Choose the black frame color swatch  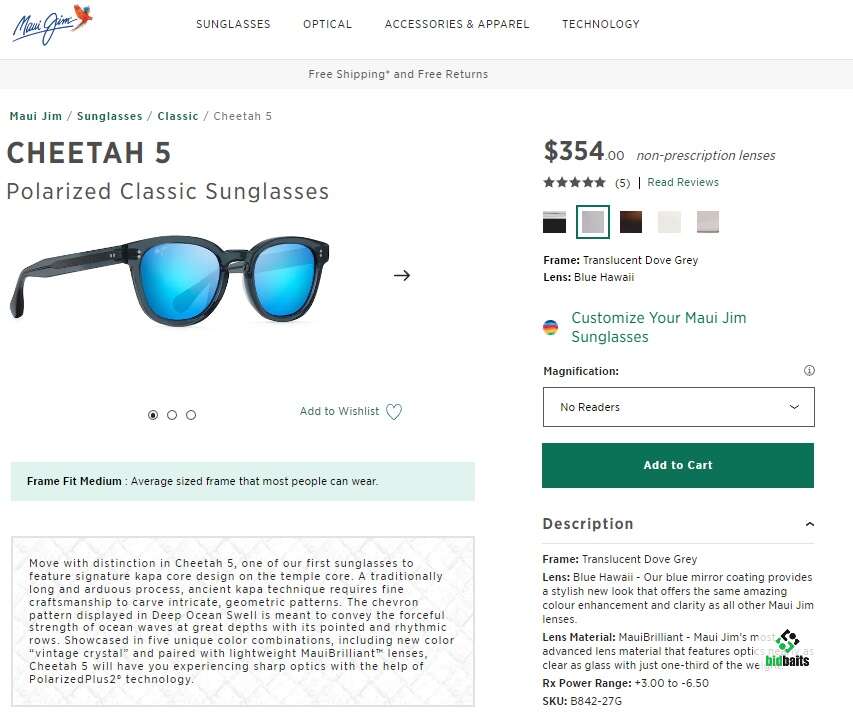[x=554, y=222]
